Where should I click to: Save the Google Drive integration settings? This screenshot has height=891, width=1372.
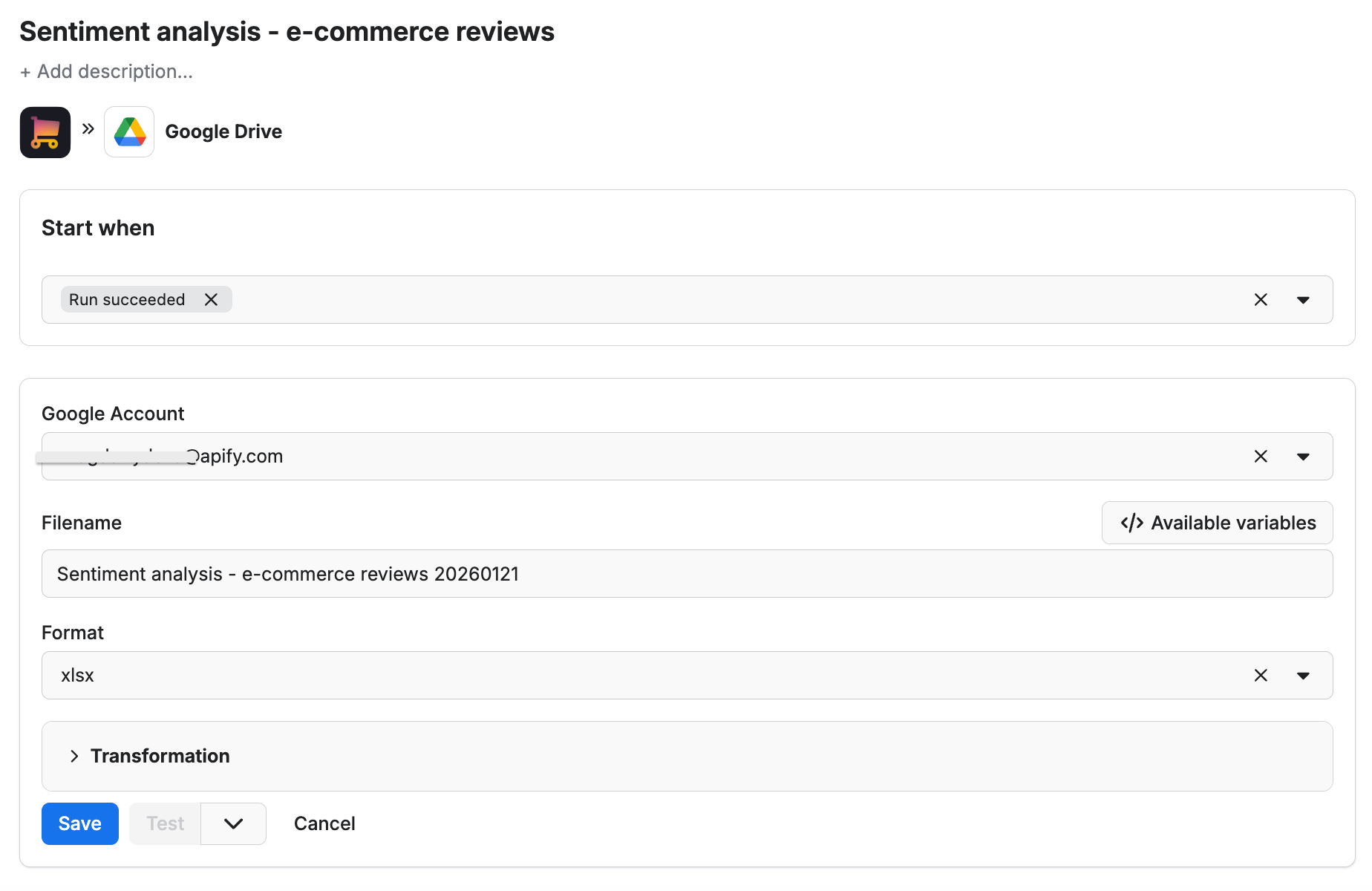[79, 823]
